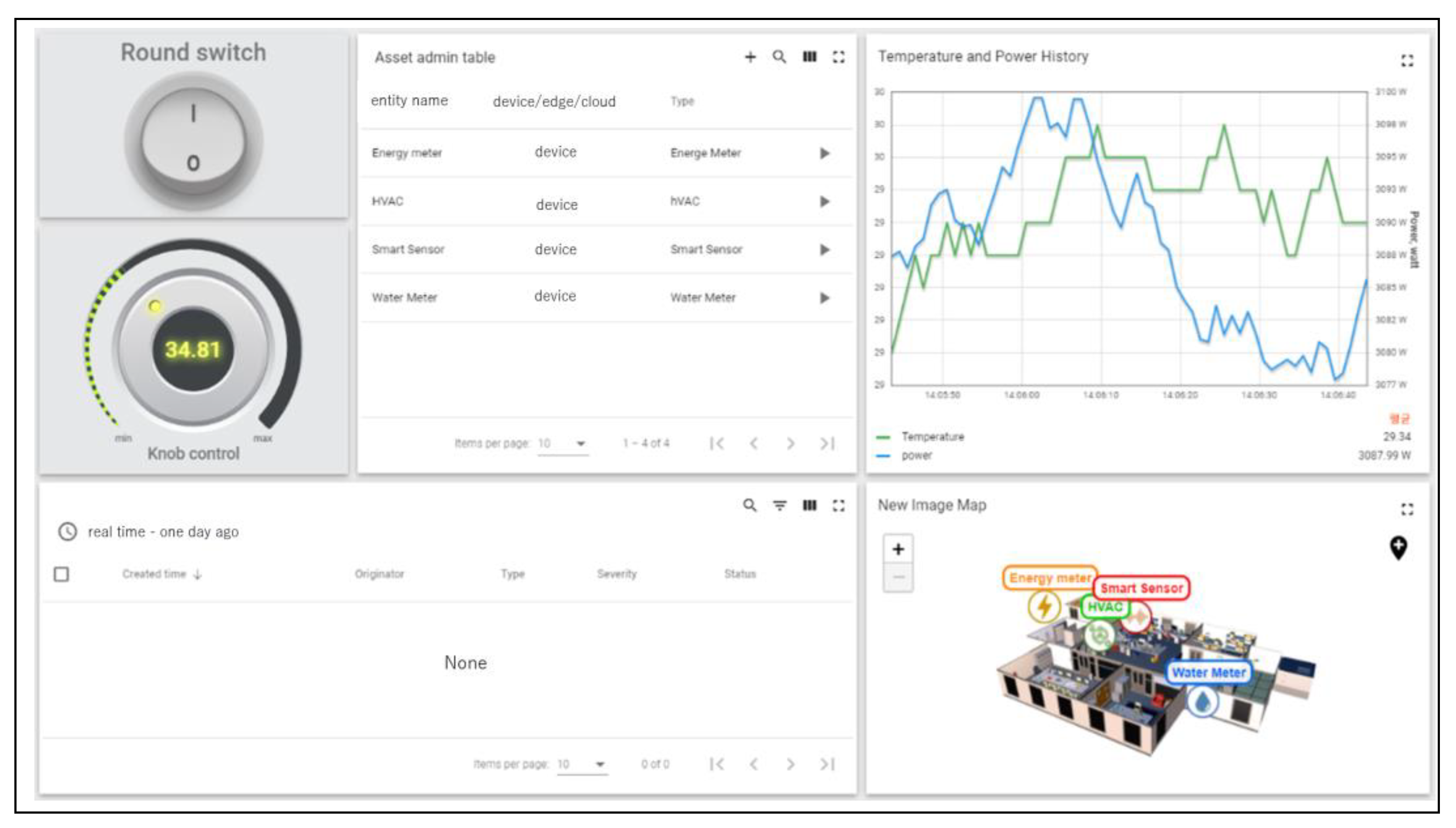The image size is (1456, 828).
Task: Check the select-all alarms checkbox
Action: coord(61,574)
